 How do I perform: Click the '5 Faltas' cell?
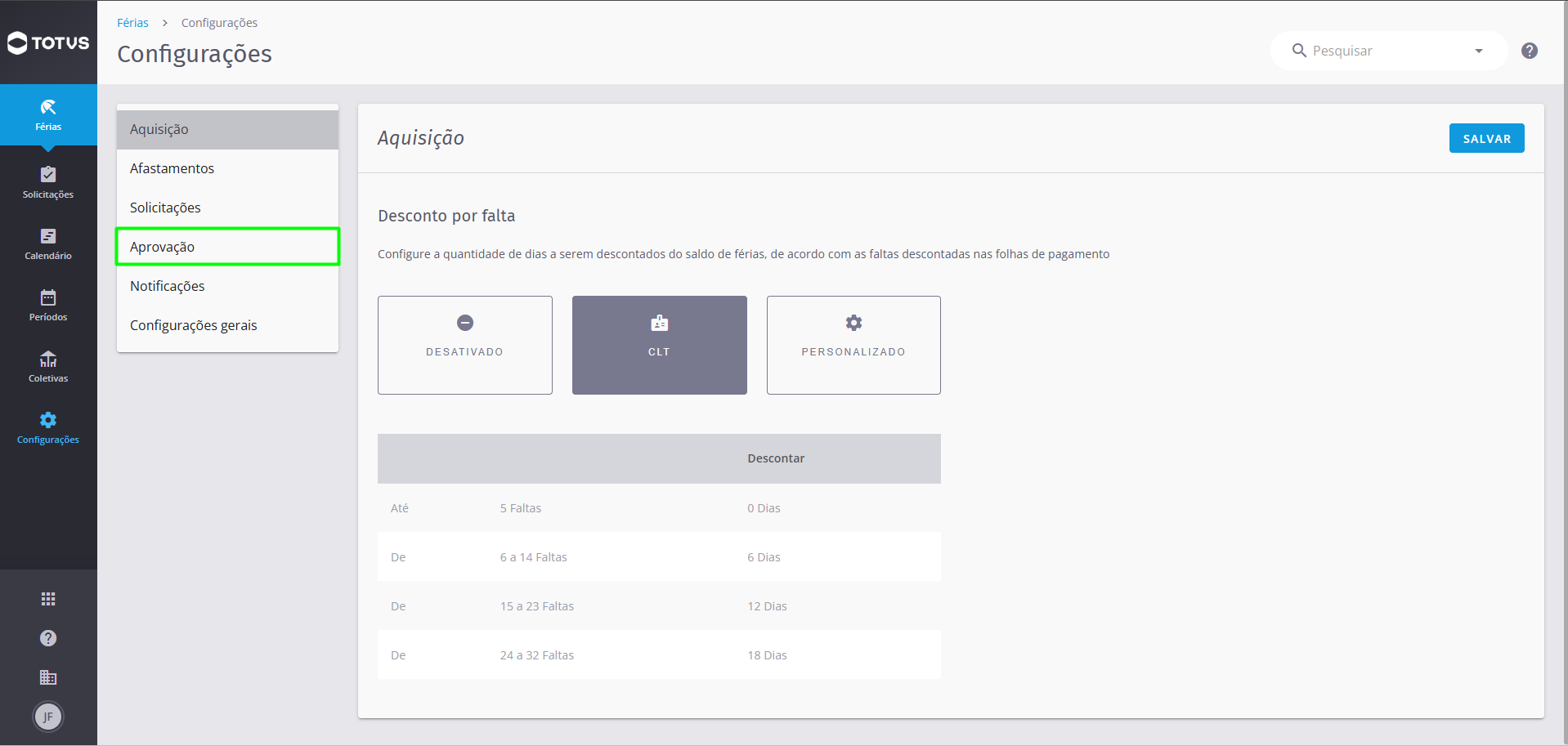(521, 508)
